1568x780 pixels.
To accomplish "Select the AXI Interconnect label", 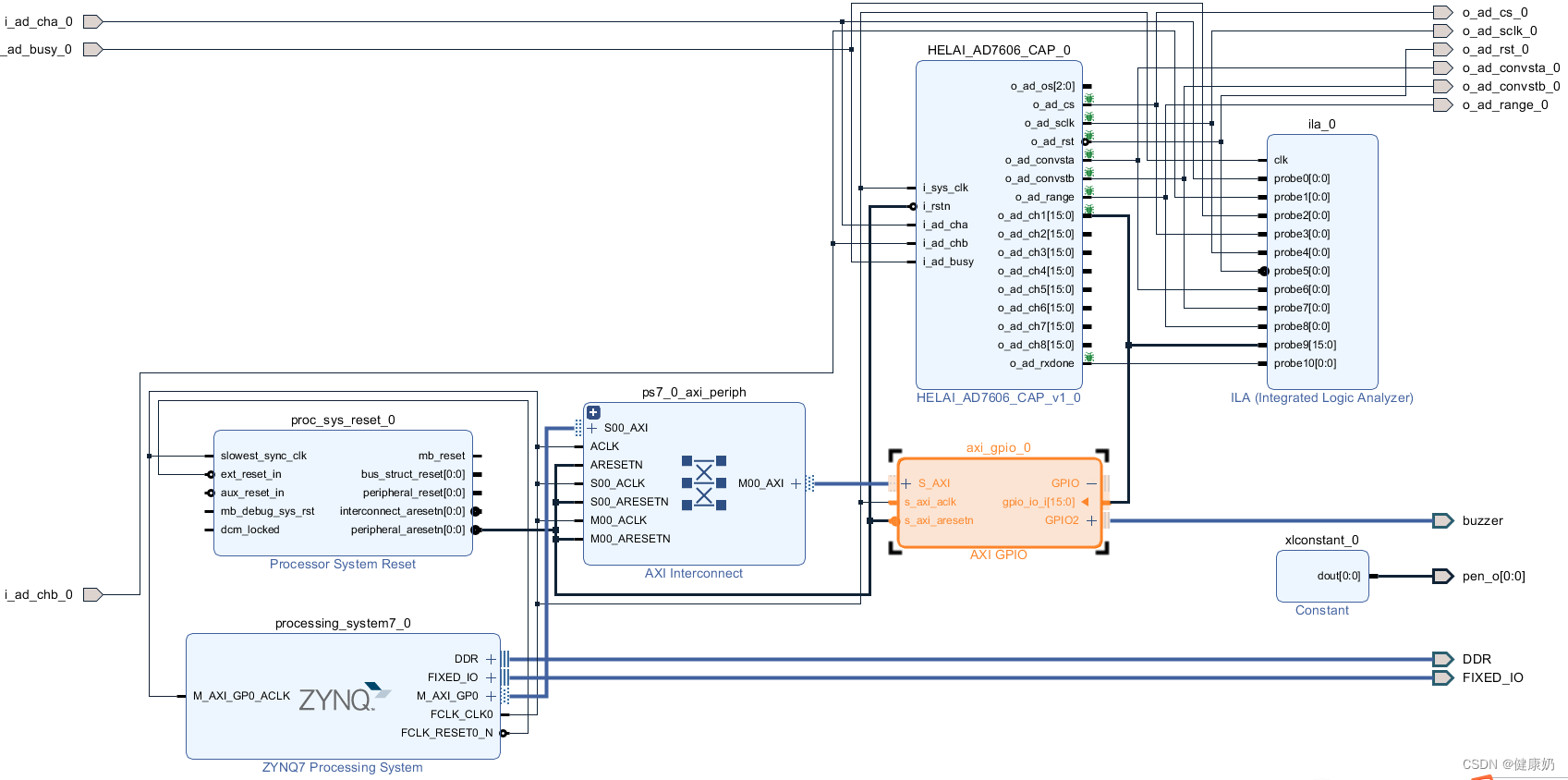I will point(694,573).
